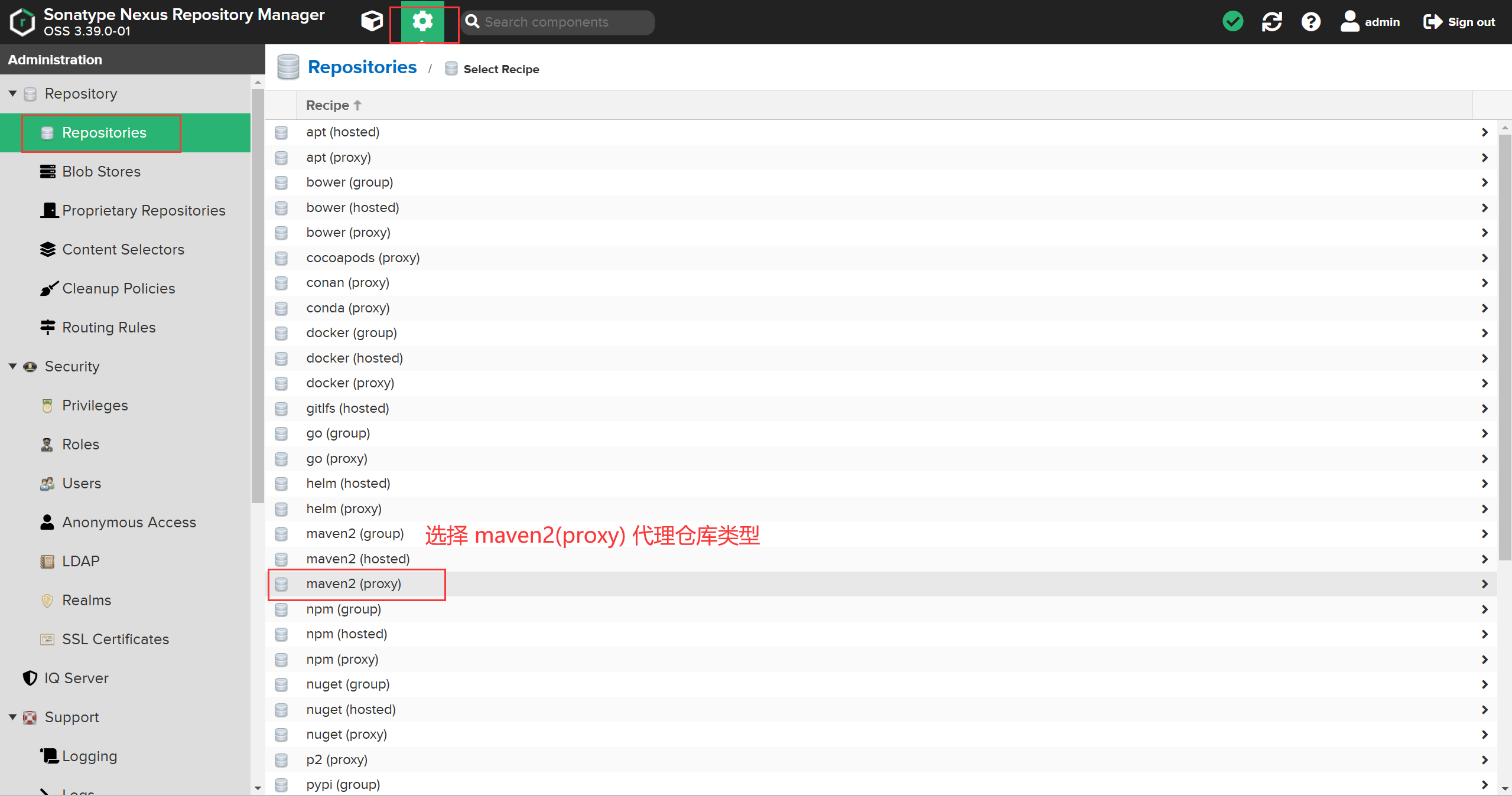Sort by the Recipe column header
1512x796 pixels.
(x=328, y=105)
